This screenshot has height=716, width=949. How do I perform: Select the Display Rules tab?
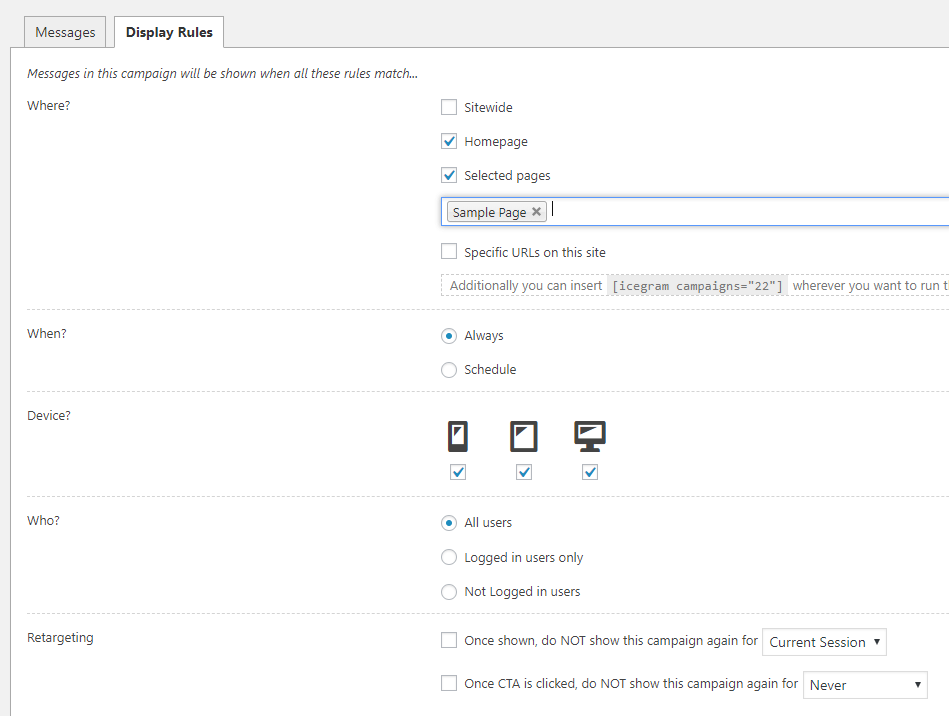tap(169, 32)
